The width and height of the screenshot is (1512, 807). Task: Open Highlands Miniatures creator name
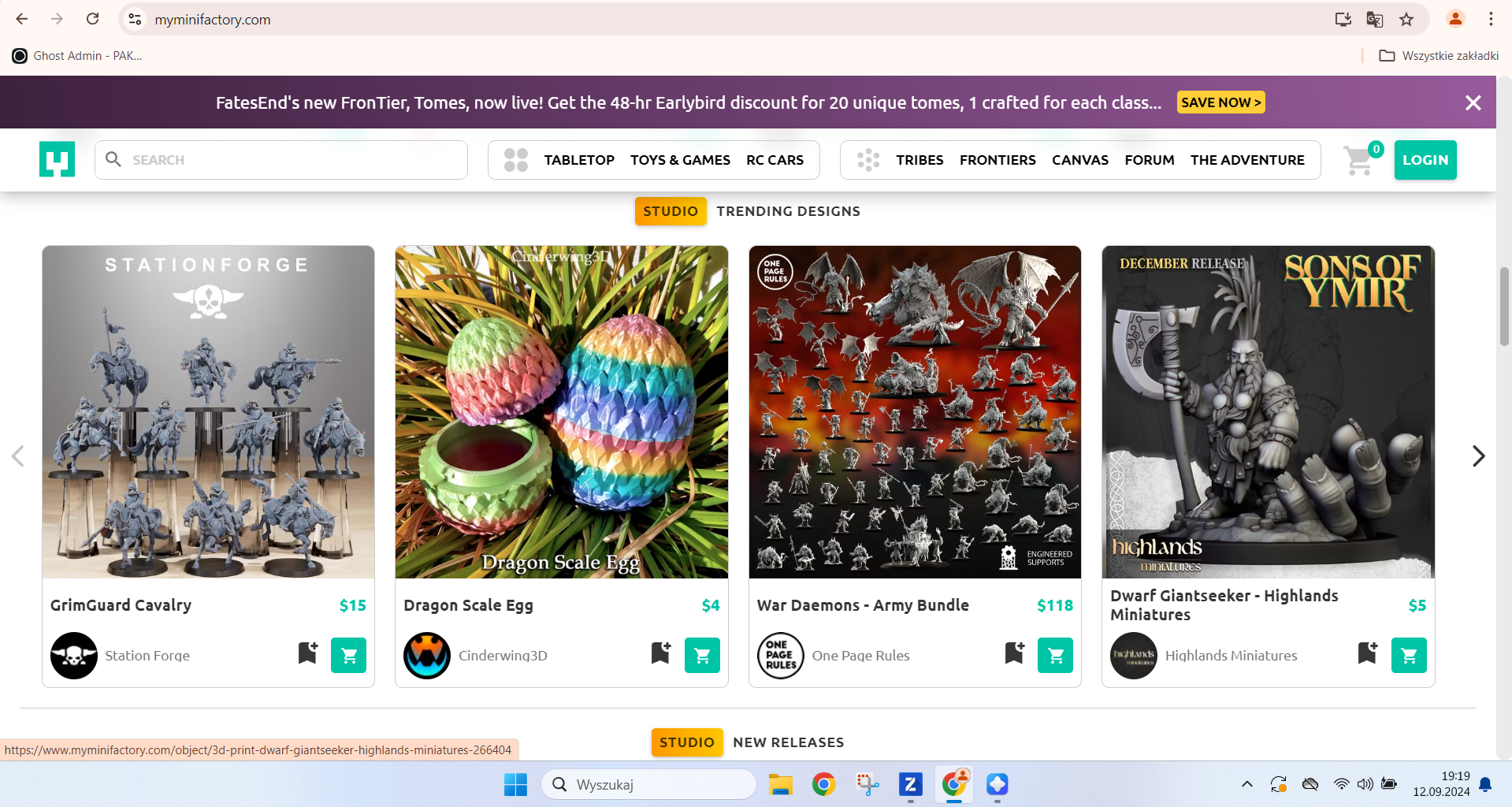point(1231,656)
